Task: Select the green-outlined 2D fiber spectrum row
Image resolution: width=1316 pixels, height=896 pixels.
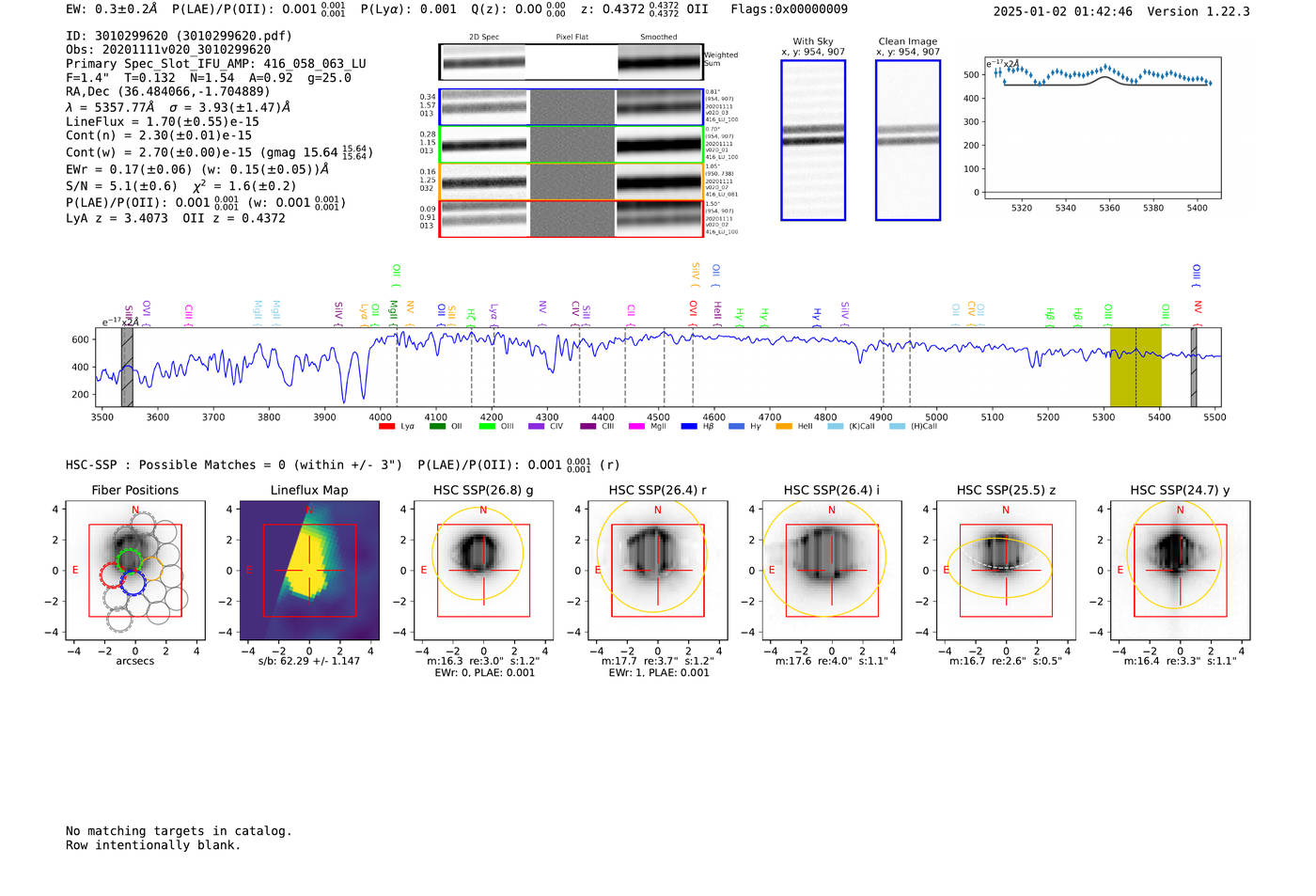Action: point(571,145)
